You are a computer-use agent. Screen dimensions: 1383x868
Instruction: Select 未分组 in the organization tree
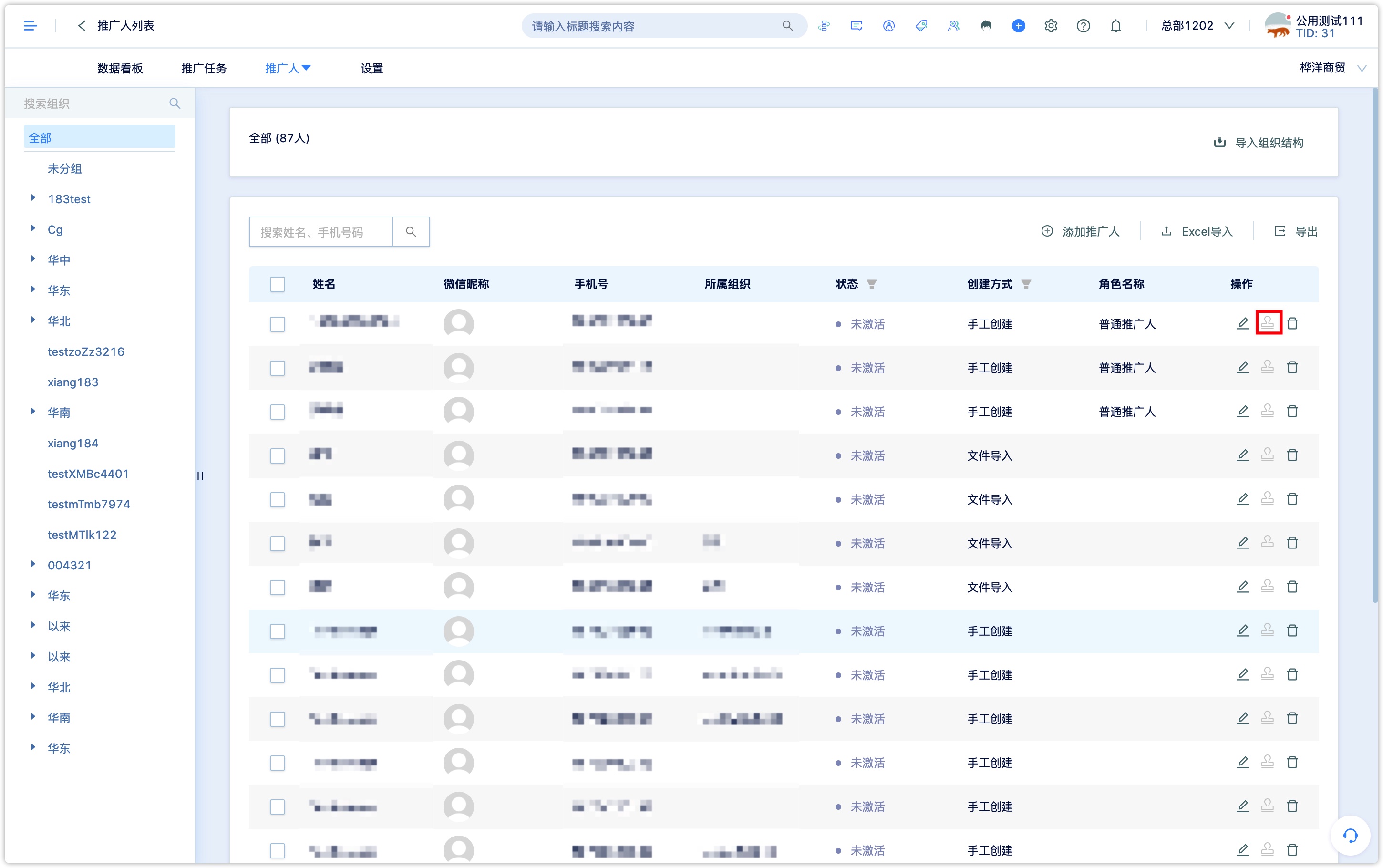[64, 169]
